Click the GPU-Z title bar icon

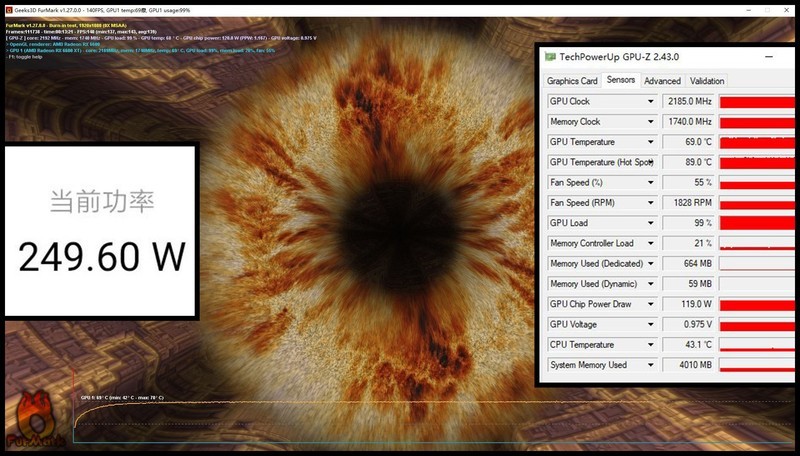tap(550, 57)
